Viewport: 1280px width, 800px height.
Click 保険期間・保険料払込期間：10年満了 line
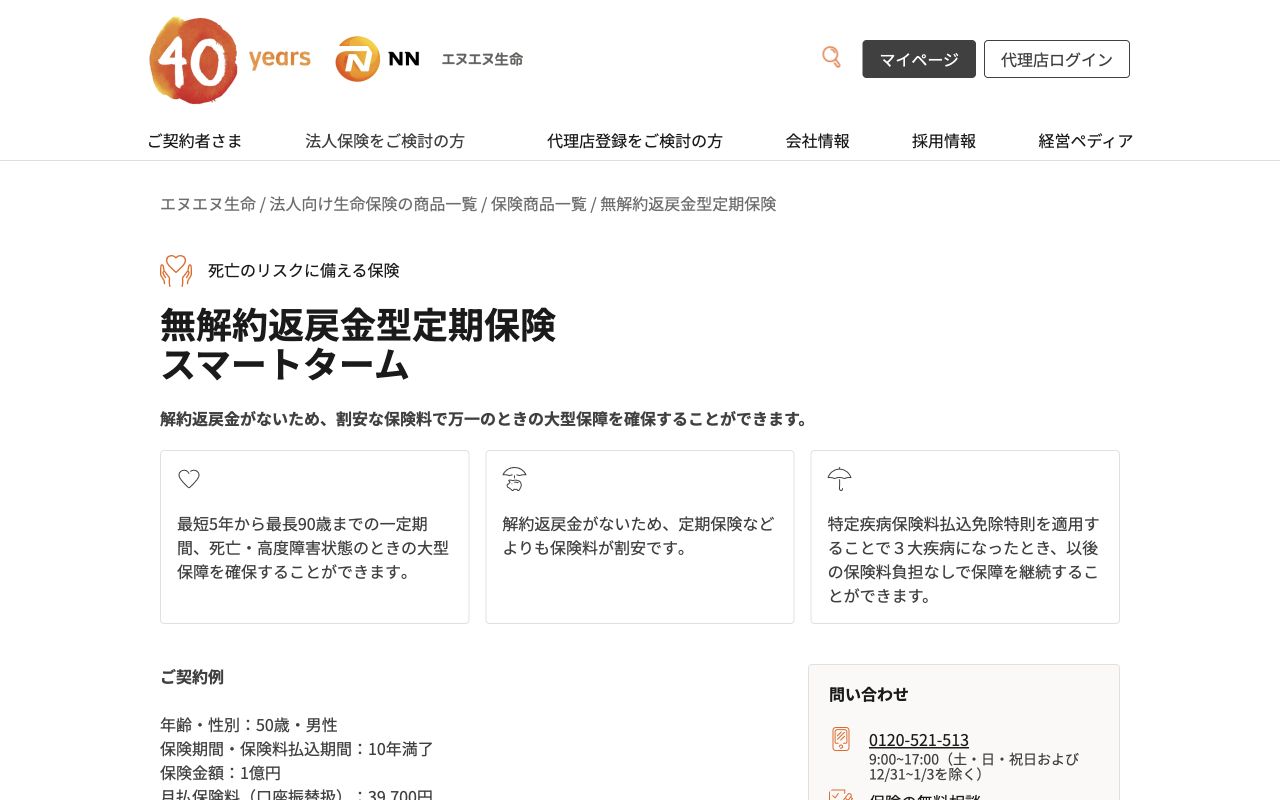pos(297,749)
